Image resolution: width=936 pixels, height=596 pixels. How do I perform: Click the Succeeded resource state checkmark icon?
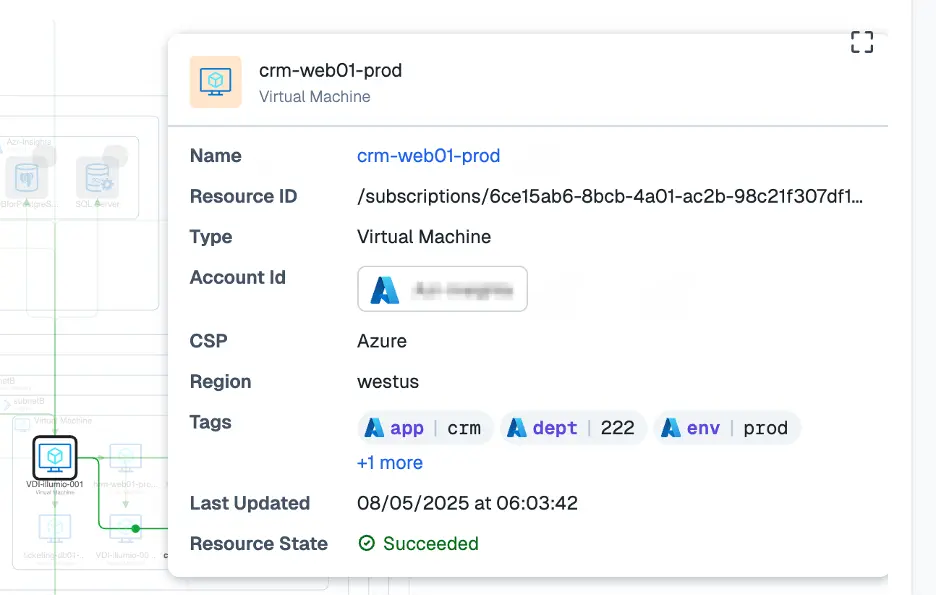pyautogui.click(x=365, y=543)
